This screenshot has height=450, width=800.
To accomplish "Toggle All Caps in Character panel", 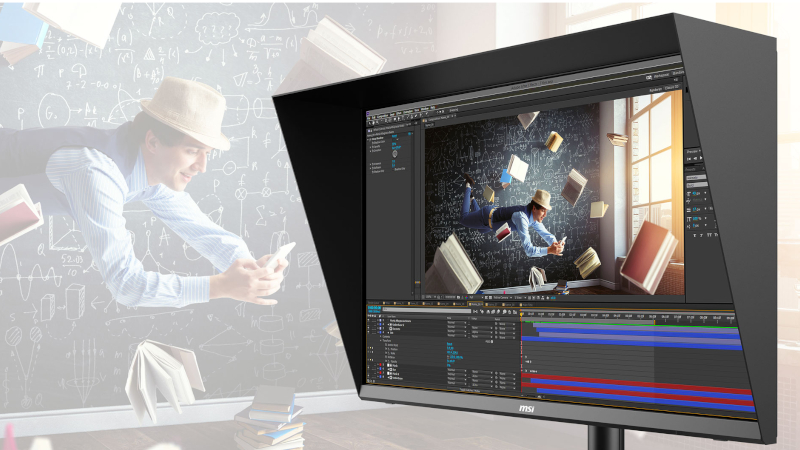I will click(x=709, y=235).
